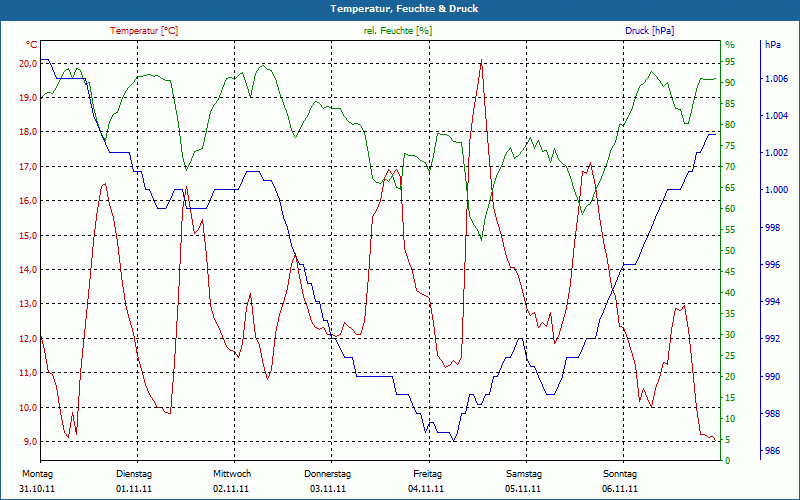Click the 986 pressure axis value
The width and height of the screenshot is (800, 500).
pyautogui.click(x=772, y=451)
